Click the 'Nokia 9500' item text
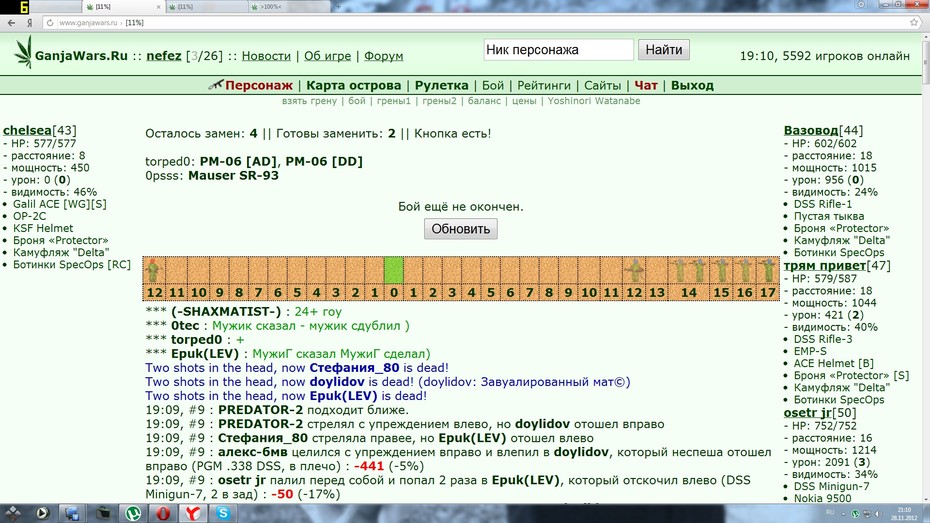The height and width of the screenshot is (523, 930). (823, 498)
